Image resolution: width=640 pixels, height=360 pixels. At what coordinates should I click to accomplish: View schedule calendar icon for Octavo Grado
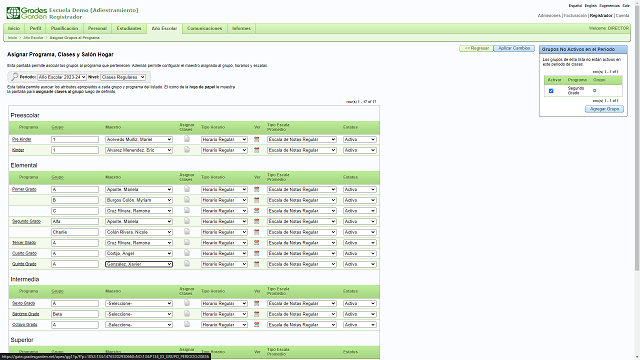(256, 324)
